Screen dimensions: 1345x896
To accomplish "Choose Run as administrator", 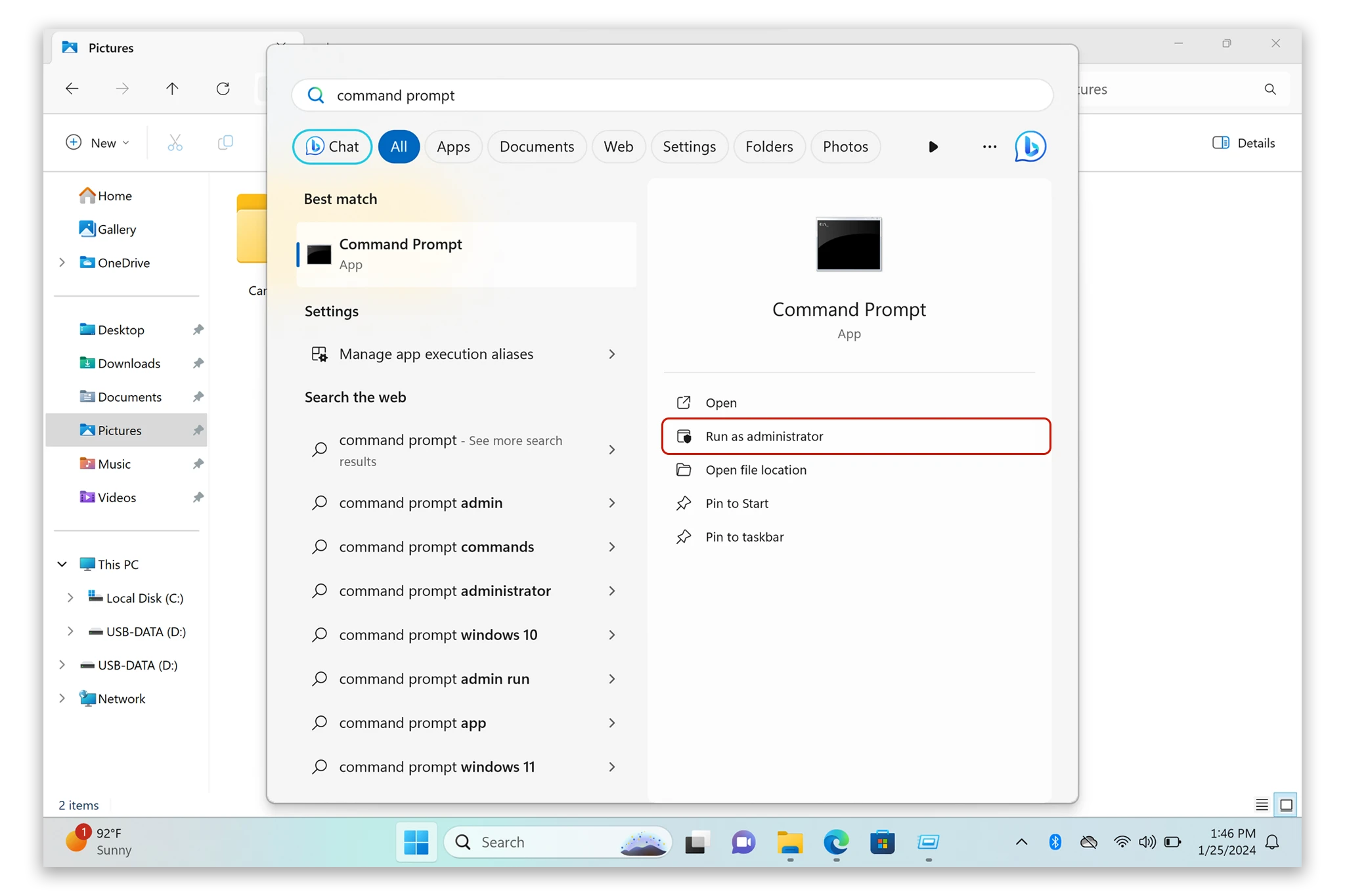I will coord(856,436).
